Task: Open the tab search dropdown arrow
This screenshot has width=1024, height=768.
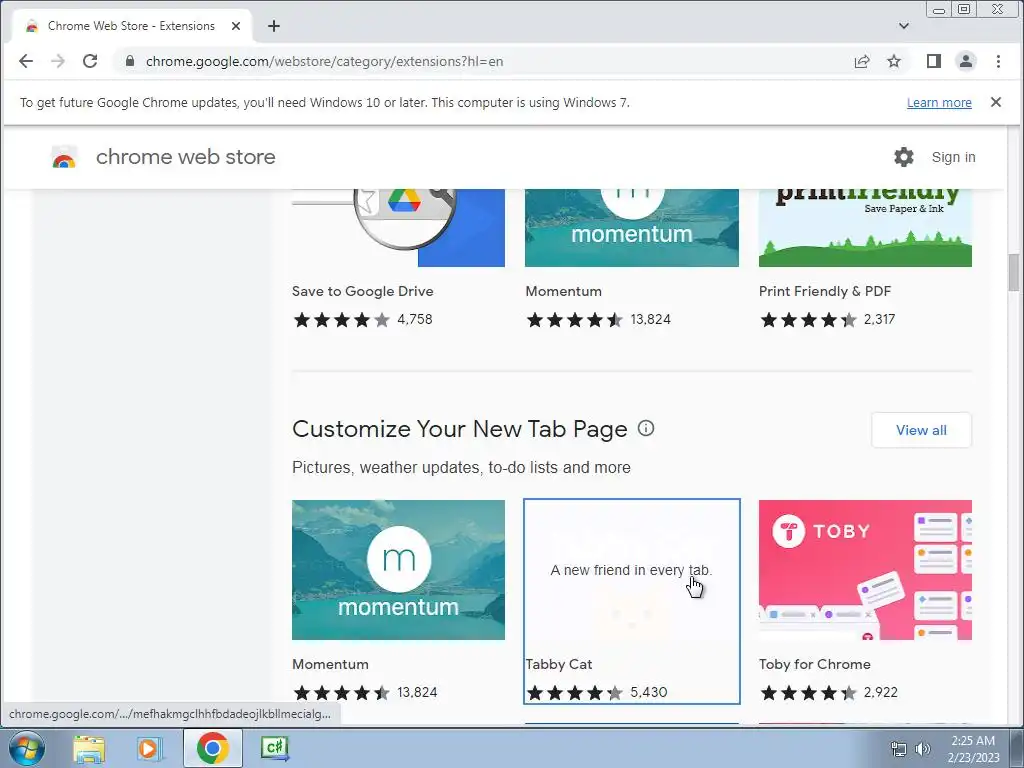Action: tap(904, 26)
